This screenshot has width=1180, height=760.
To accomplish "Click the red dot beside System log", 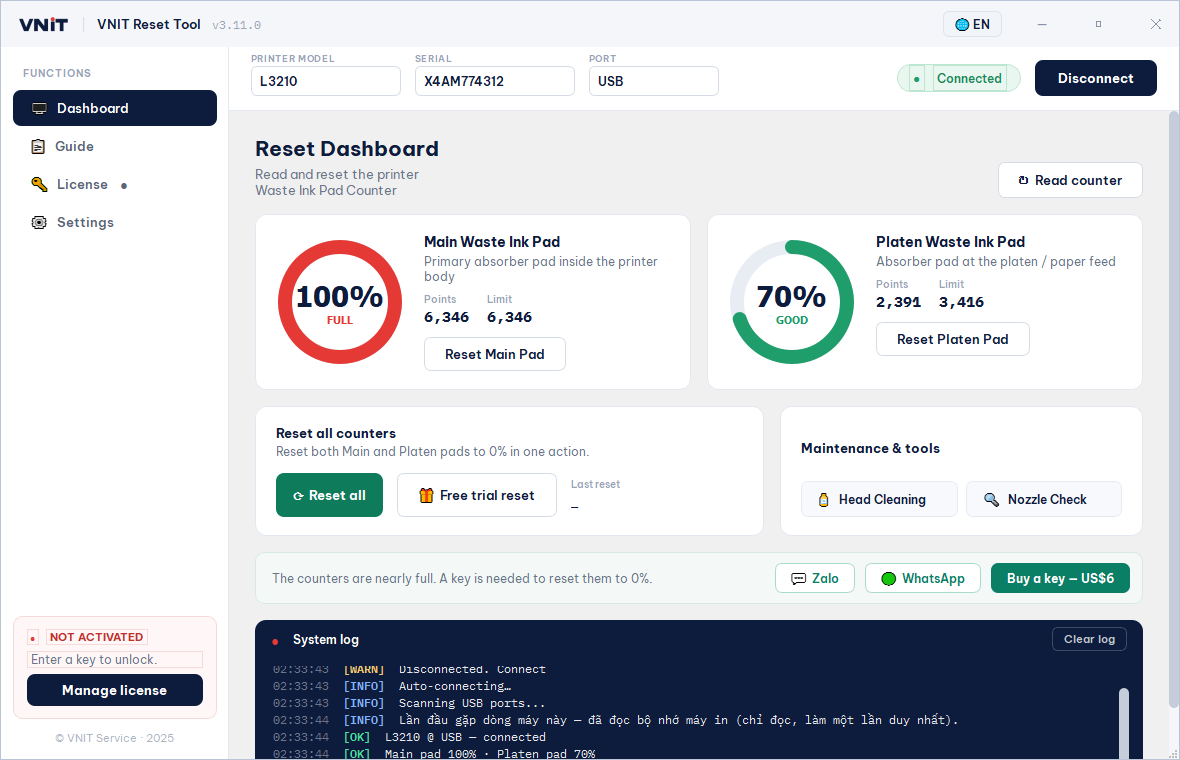I will coord(275,641).
